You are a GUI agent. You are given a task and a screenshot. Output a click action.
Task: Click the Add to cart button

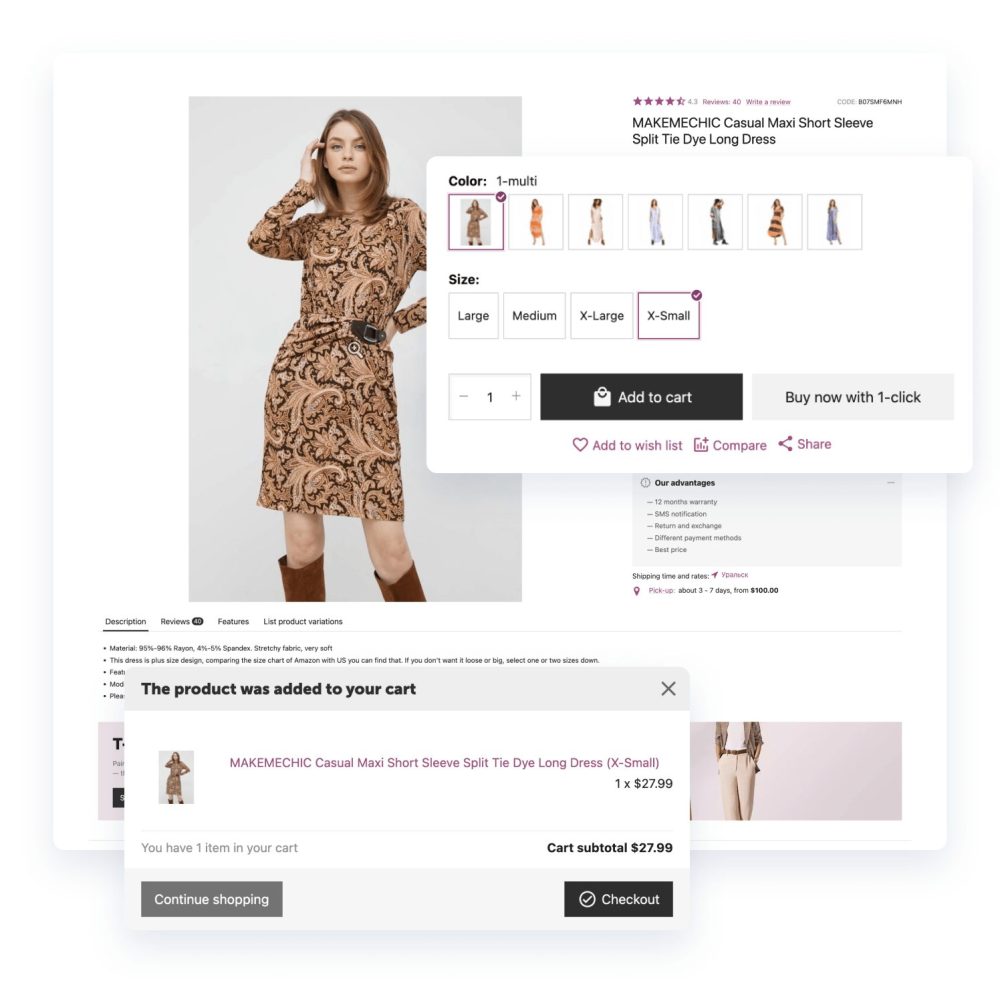point(641,397)
